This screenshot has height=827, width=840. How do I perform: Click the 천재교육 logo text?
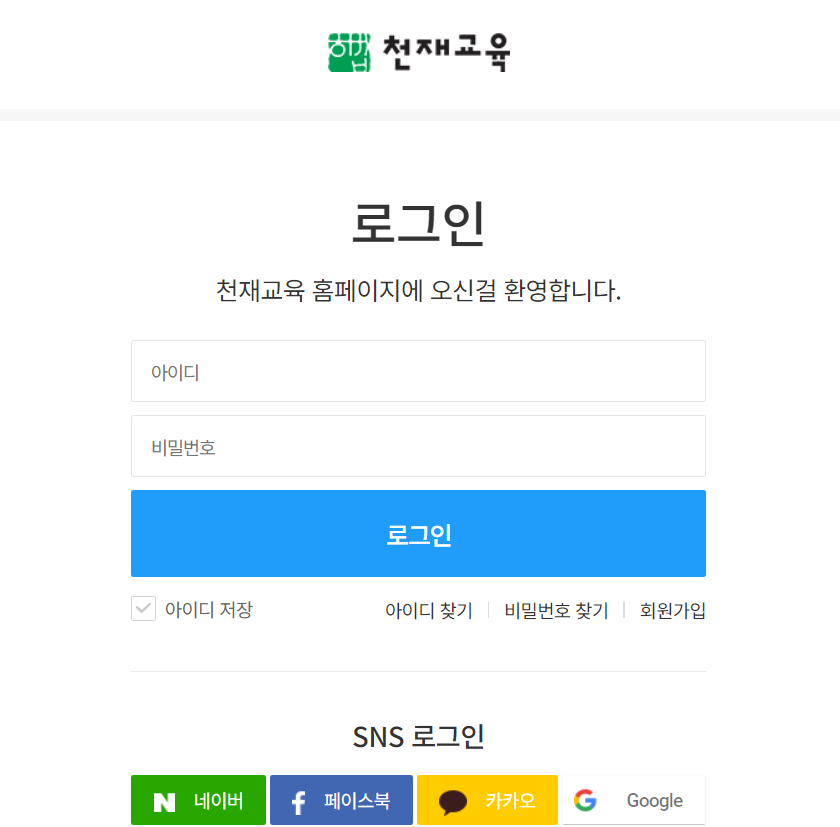[x=448, y=53]
